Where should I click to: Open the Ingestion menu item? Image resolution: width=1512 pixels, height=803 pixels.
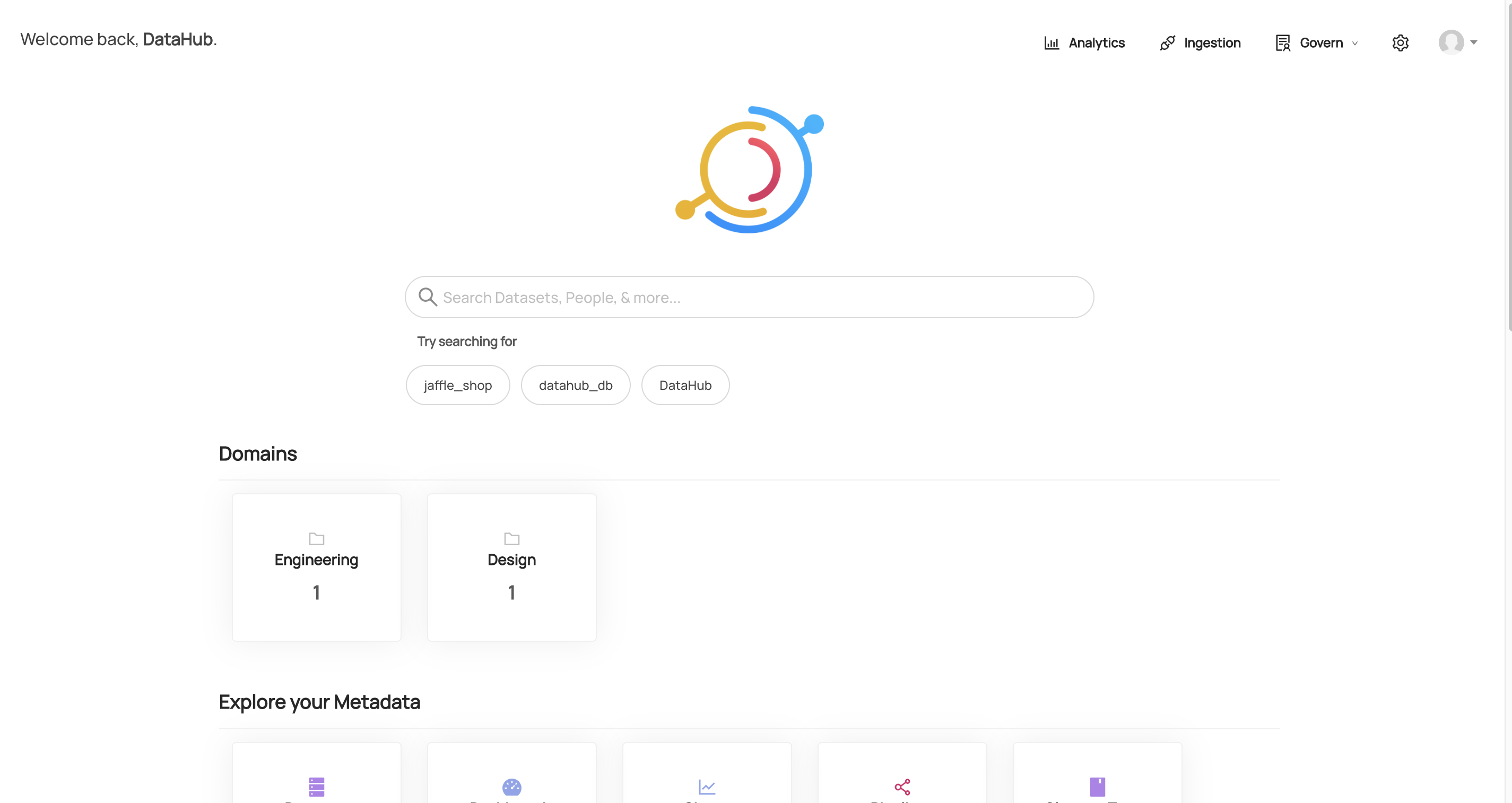coord(1212,43)
